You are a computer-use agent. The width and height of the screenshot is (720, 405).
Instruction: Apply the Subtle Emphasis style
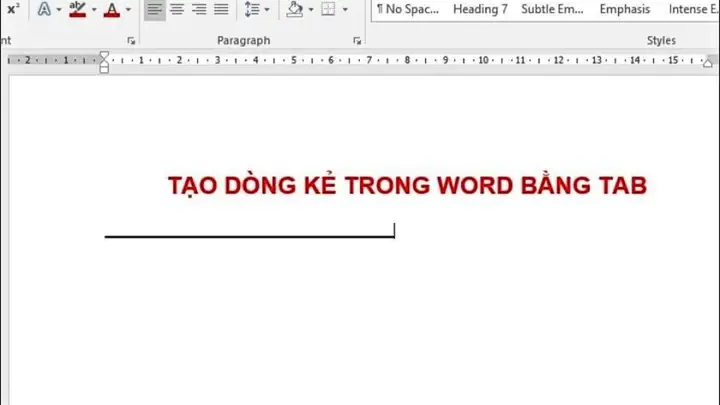[552, 9]
